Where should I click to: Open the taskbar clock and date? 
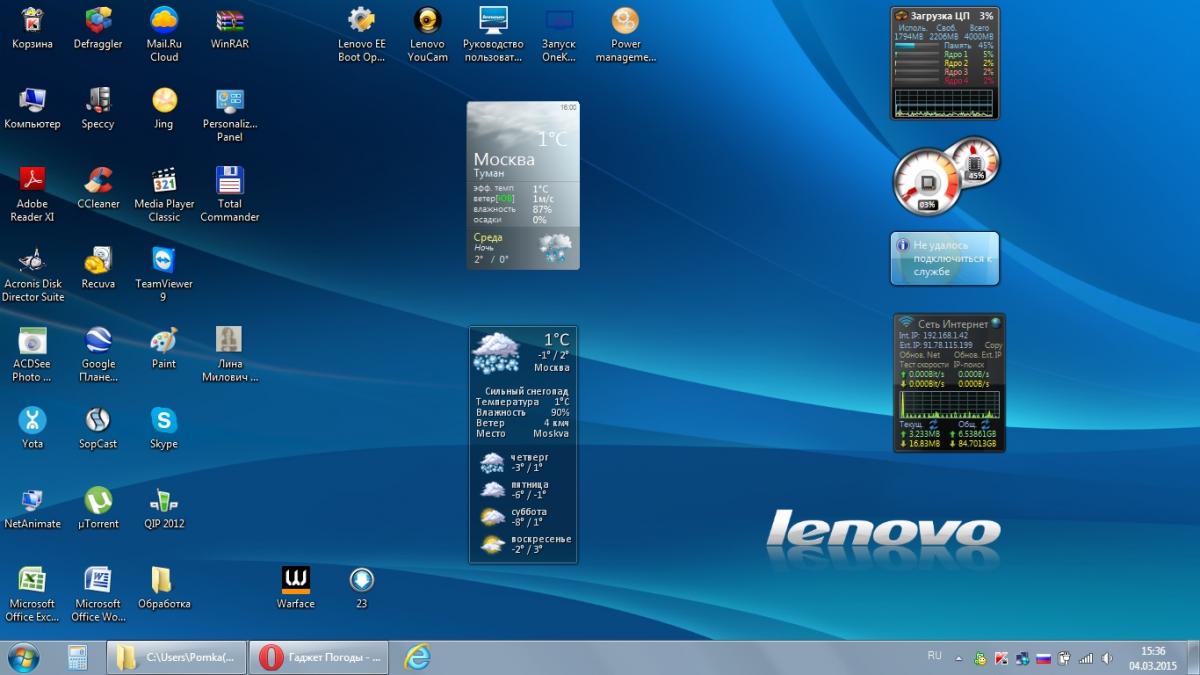(1152, 657)
